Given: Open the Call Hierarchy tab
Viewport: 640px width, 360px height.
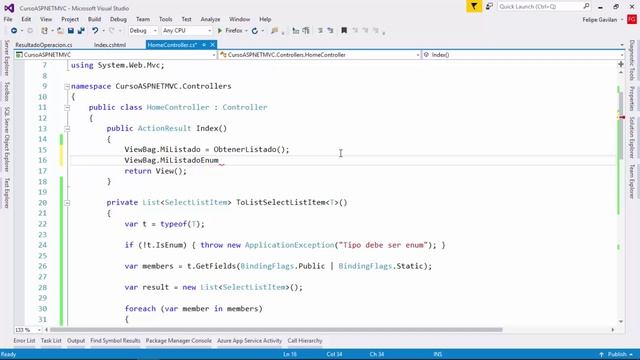Looking at the screenshot, I should (304, 341).
